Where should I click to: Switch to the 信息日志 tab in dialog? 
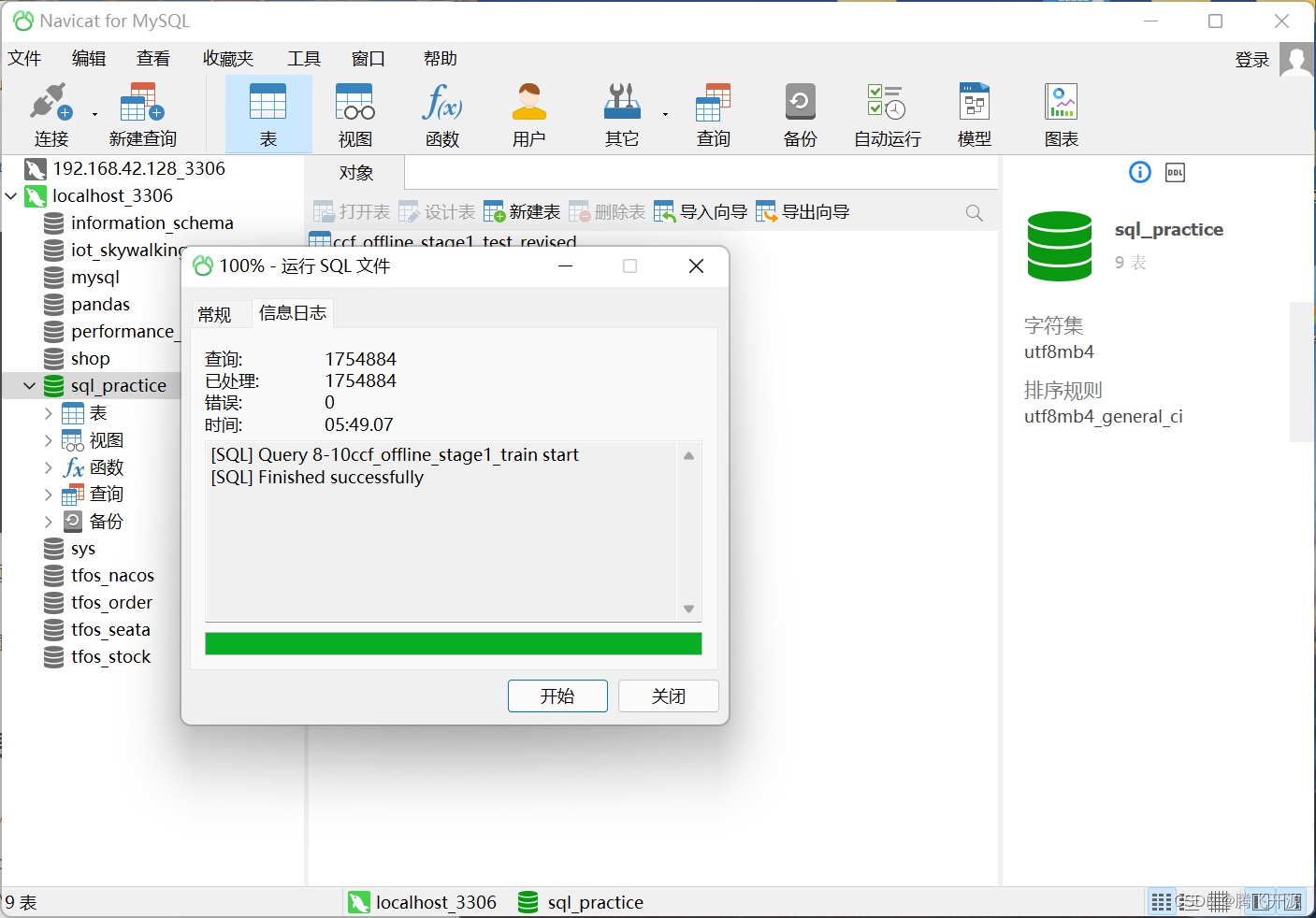click(293, 313)
